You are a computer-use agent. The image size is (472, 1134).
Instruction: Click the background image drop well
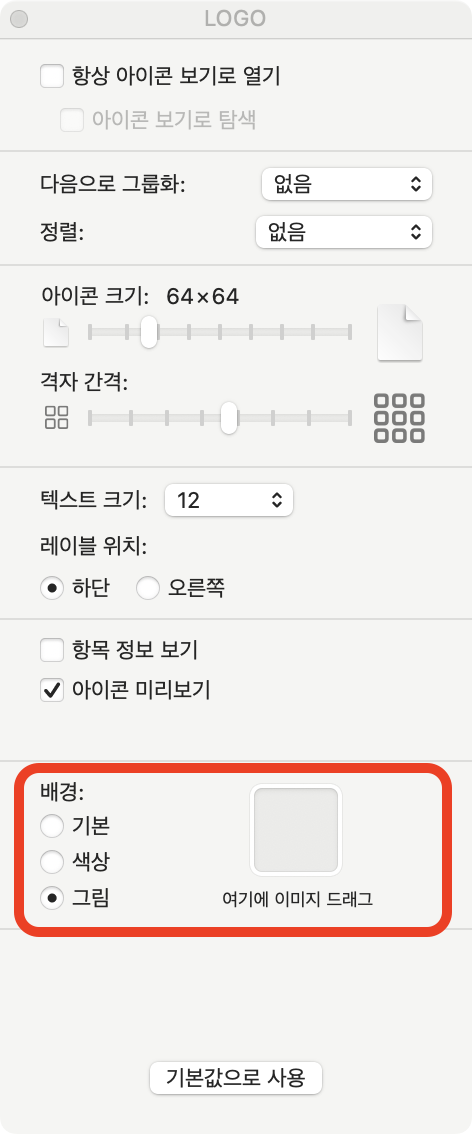(x=296, y=830)
